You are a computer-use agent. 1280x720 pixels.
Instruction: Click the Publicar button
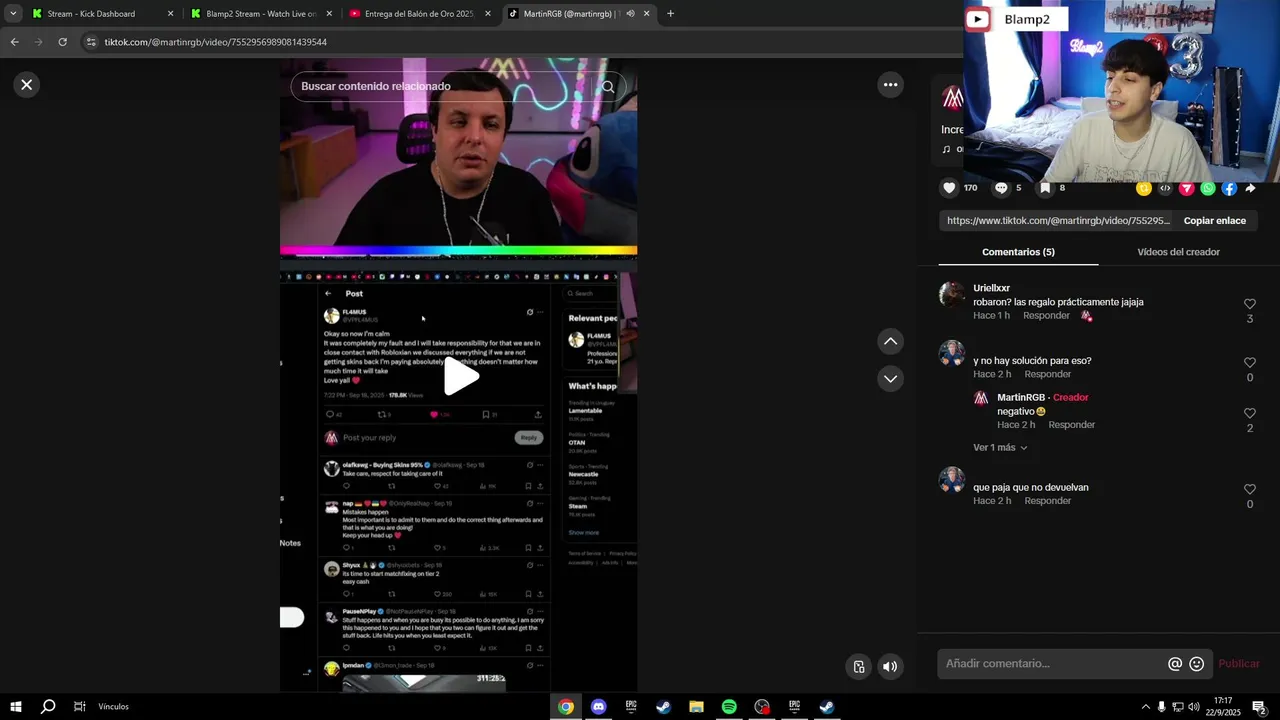click(1239, 664)
